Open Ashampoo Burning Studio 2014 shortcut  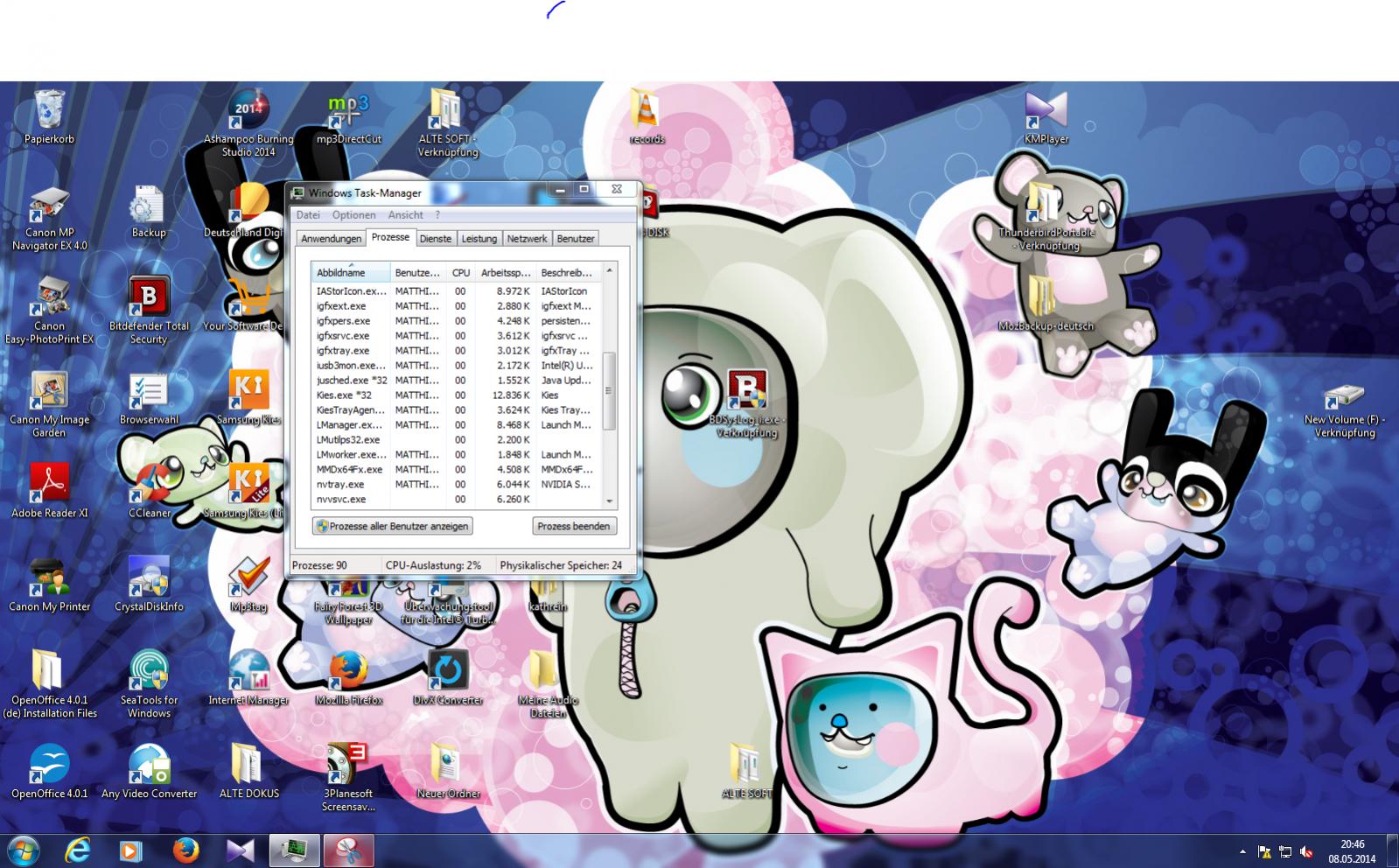248,122
